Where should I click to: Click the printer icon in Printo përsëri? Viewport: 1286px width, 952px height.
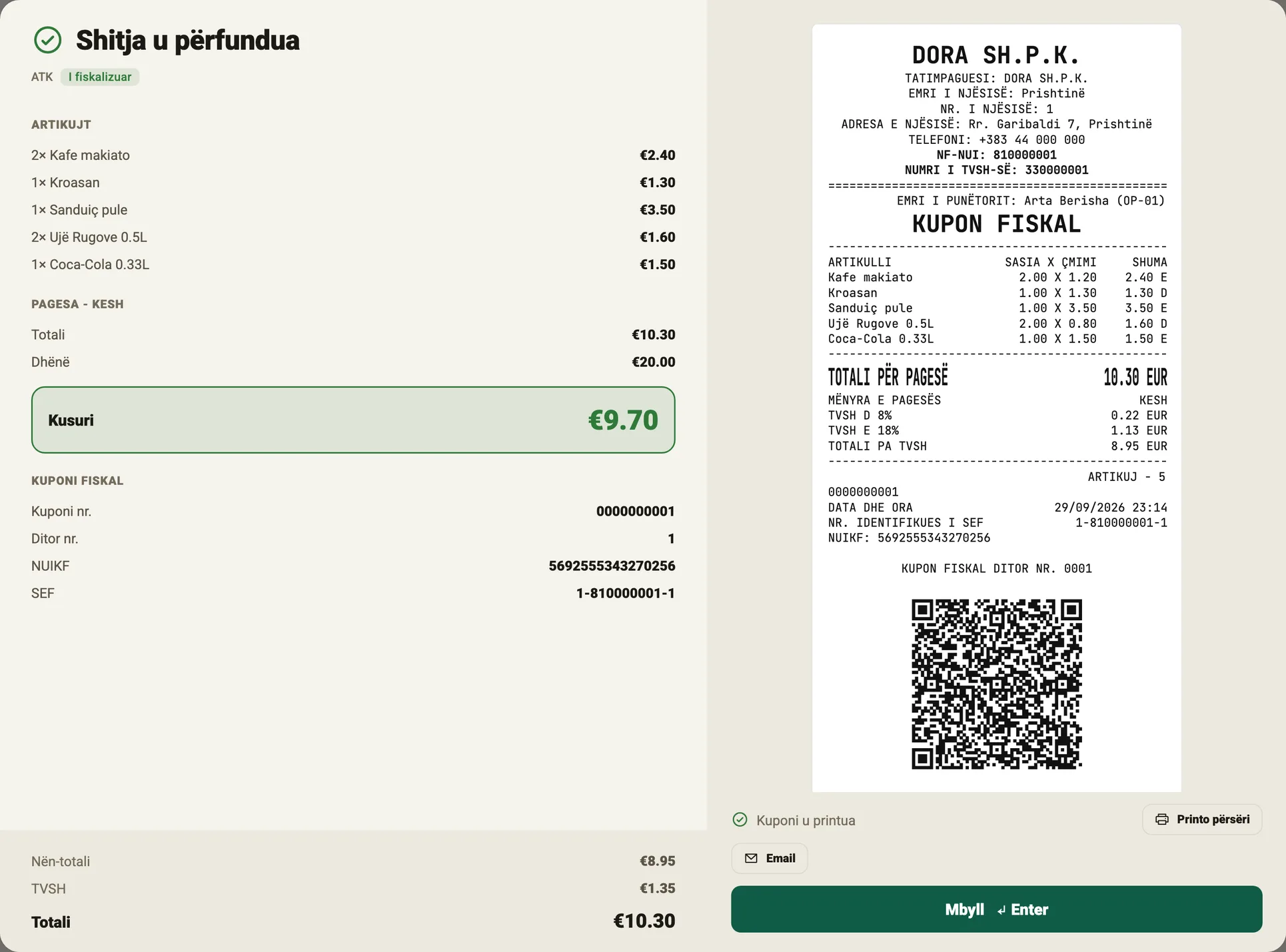tap(1161, 819)
